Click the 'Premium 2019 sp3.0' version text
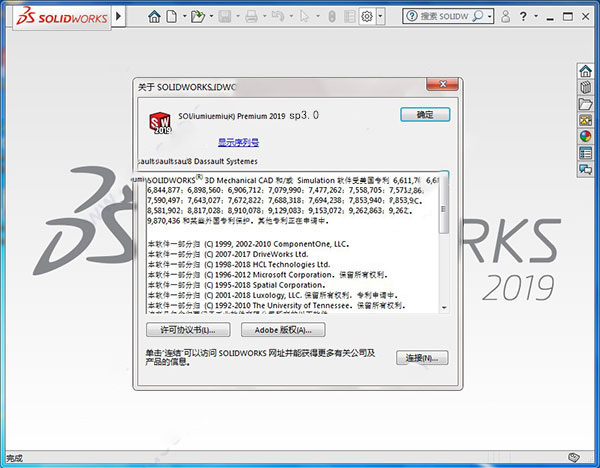The image size is (600, 468). 278,115
